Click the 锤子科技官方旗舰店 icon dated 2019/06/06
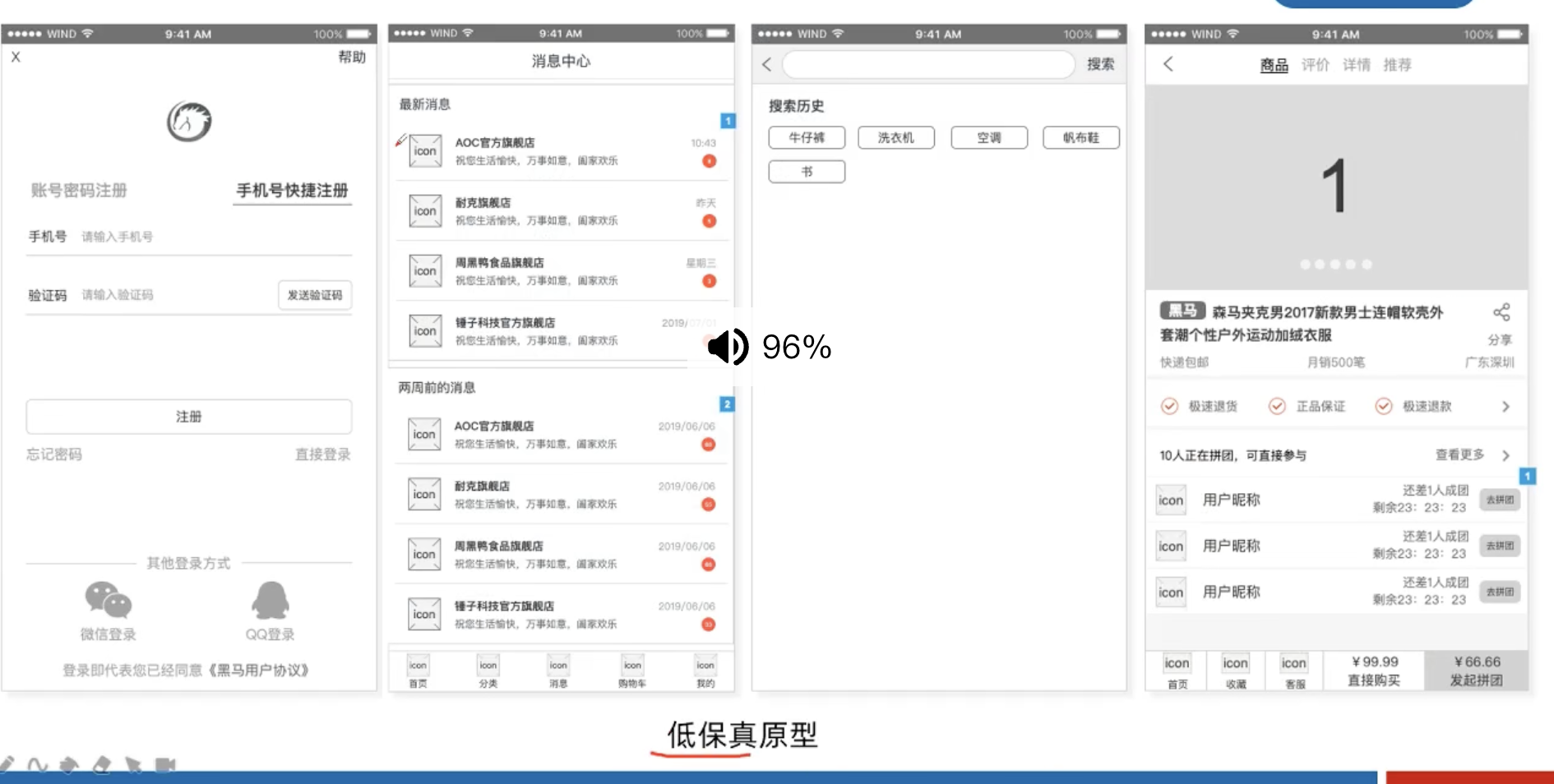Screen dimensions: 1554x784 [424, 615]
